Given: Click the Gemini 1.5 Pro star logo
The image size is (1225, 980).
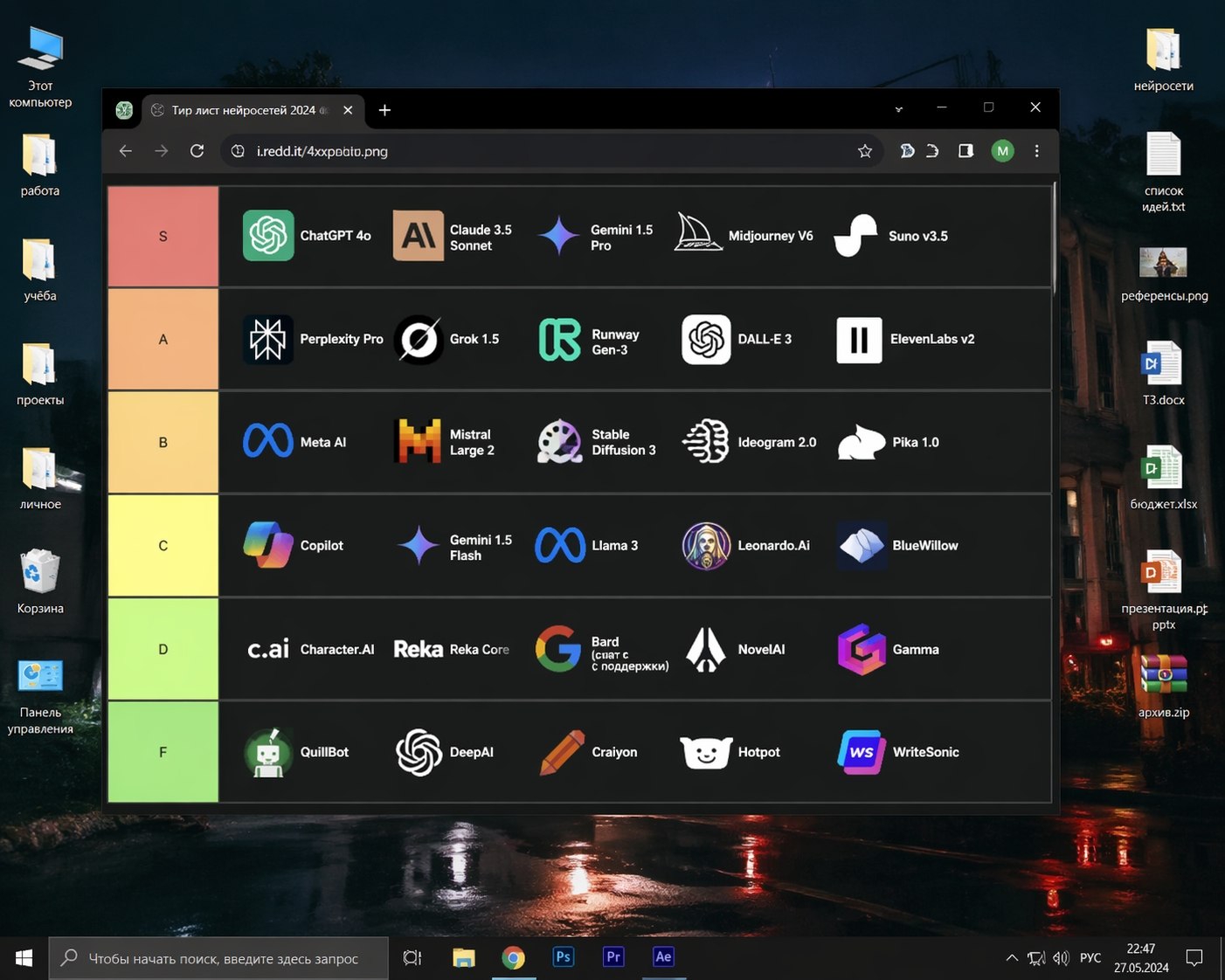Looking at the screenshot, I should point(558,236).
